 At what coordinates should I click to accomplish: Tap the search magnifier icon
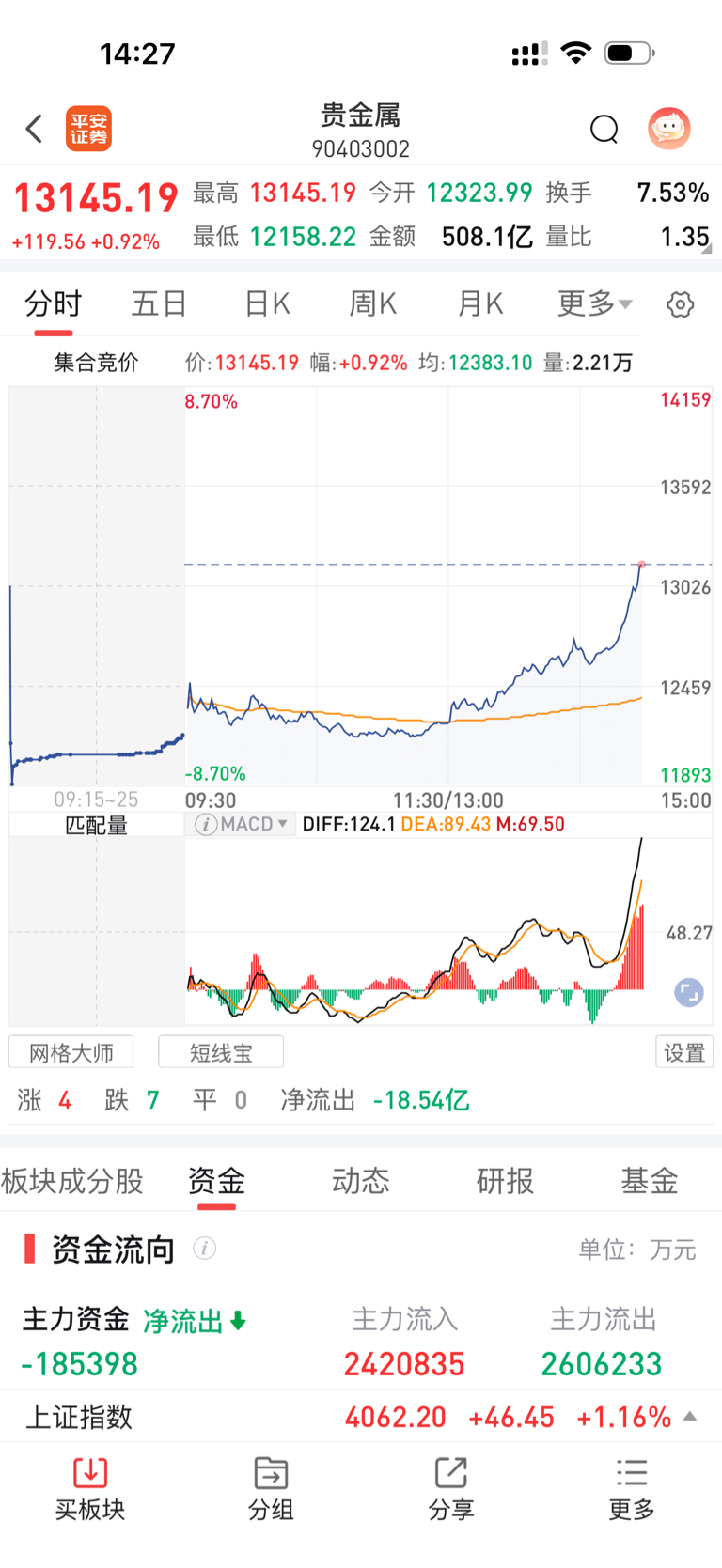coord(604,129)
